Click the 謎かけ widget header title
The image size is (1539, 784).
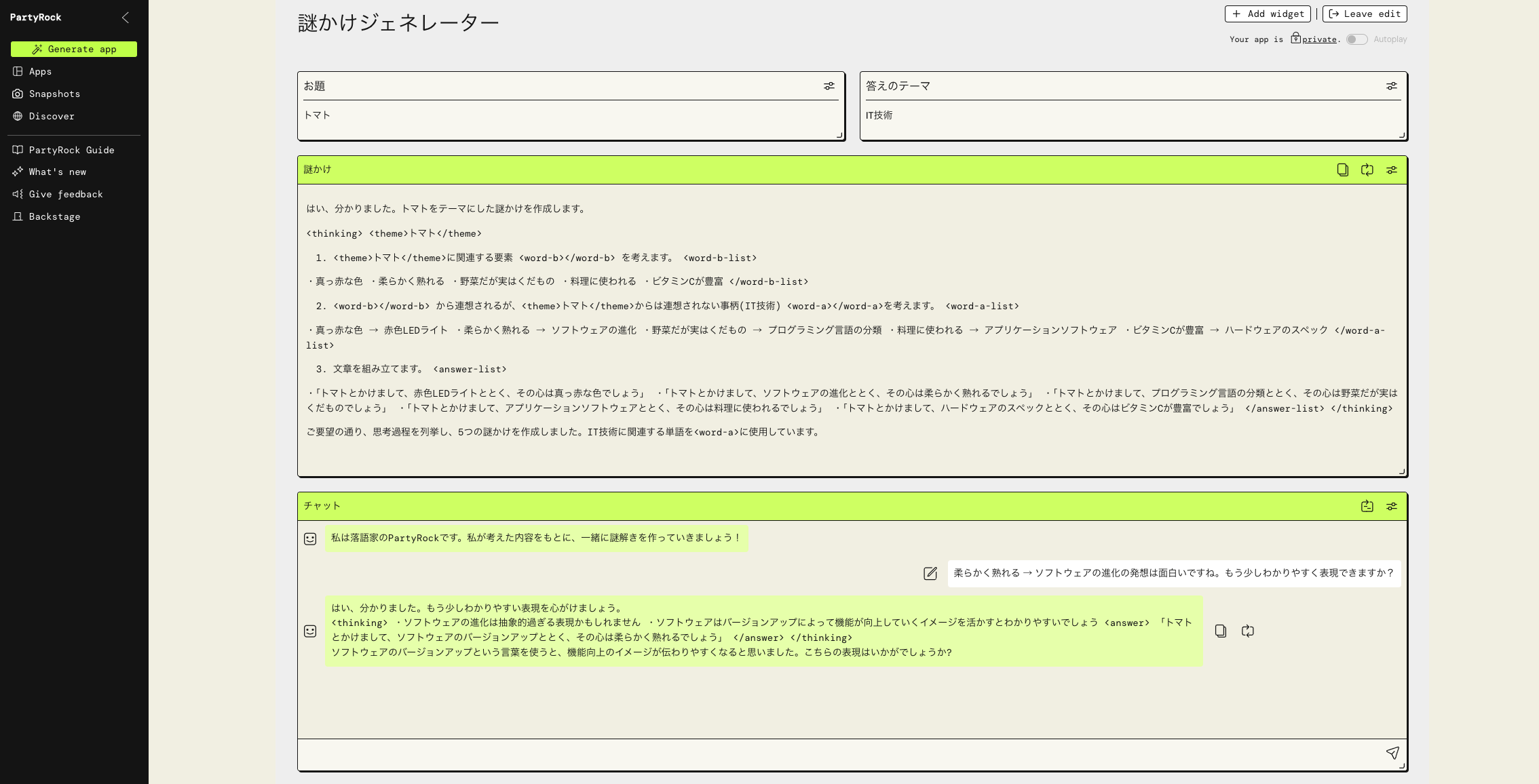point(318,170)
